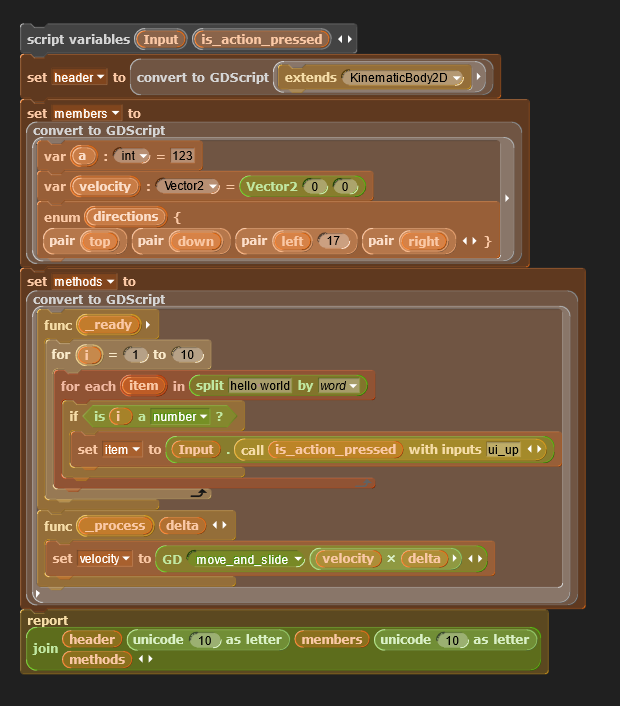Click velocity in multiplication block
This screenshot has width=620, height=706.
click(x=348, y=559)
